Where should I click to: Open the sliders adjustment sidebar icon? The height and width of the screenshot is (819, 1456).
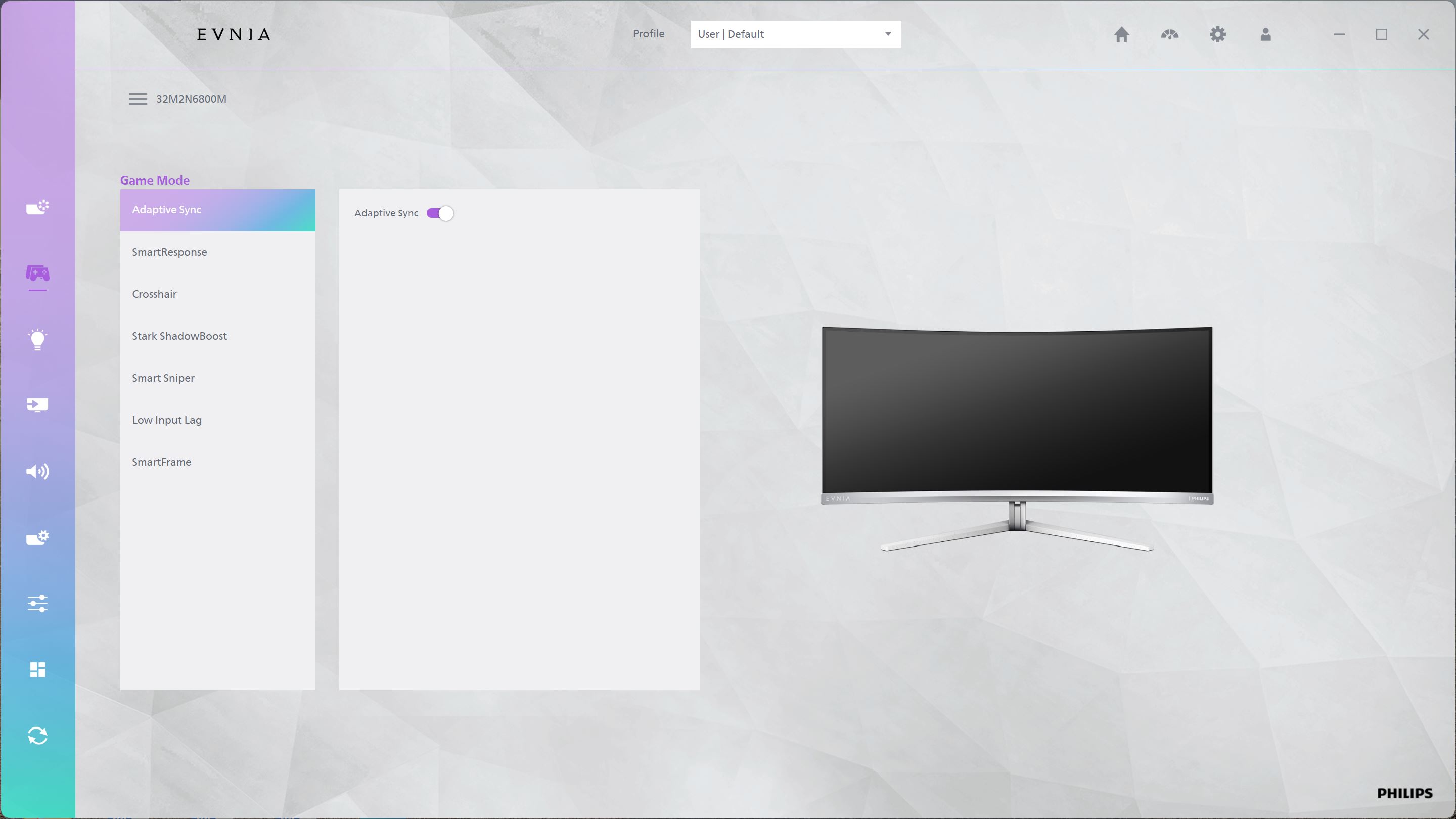[x=37, y=603]
